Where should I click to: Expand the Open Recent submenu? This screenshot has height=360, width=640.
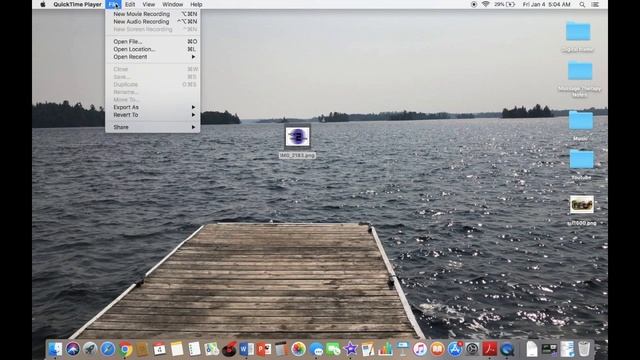point(153,57)
